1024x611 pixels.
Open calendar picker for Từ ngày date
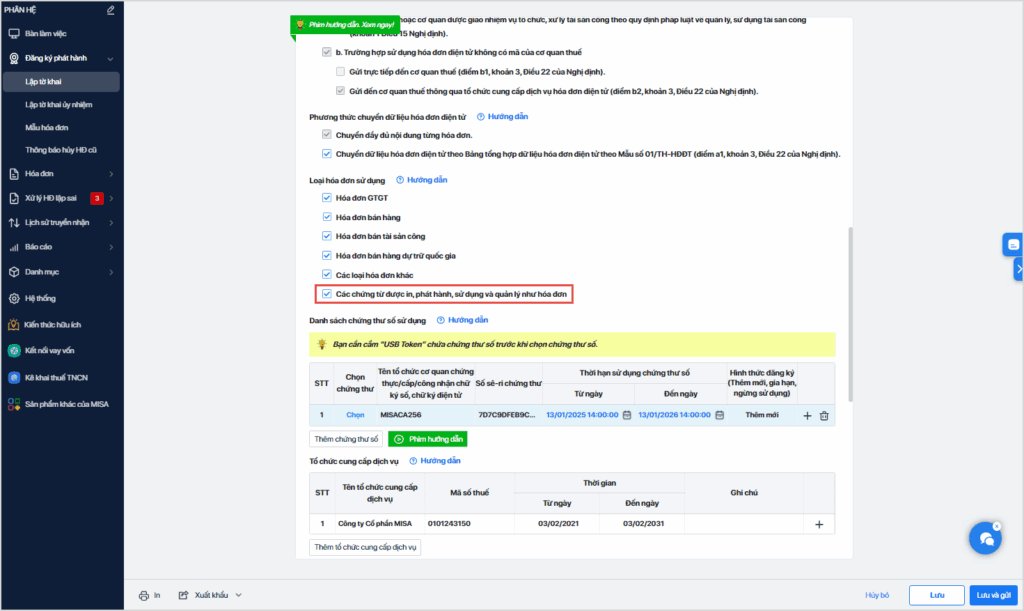pos(626,415)
